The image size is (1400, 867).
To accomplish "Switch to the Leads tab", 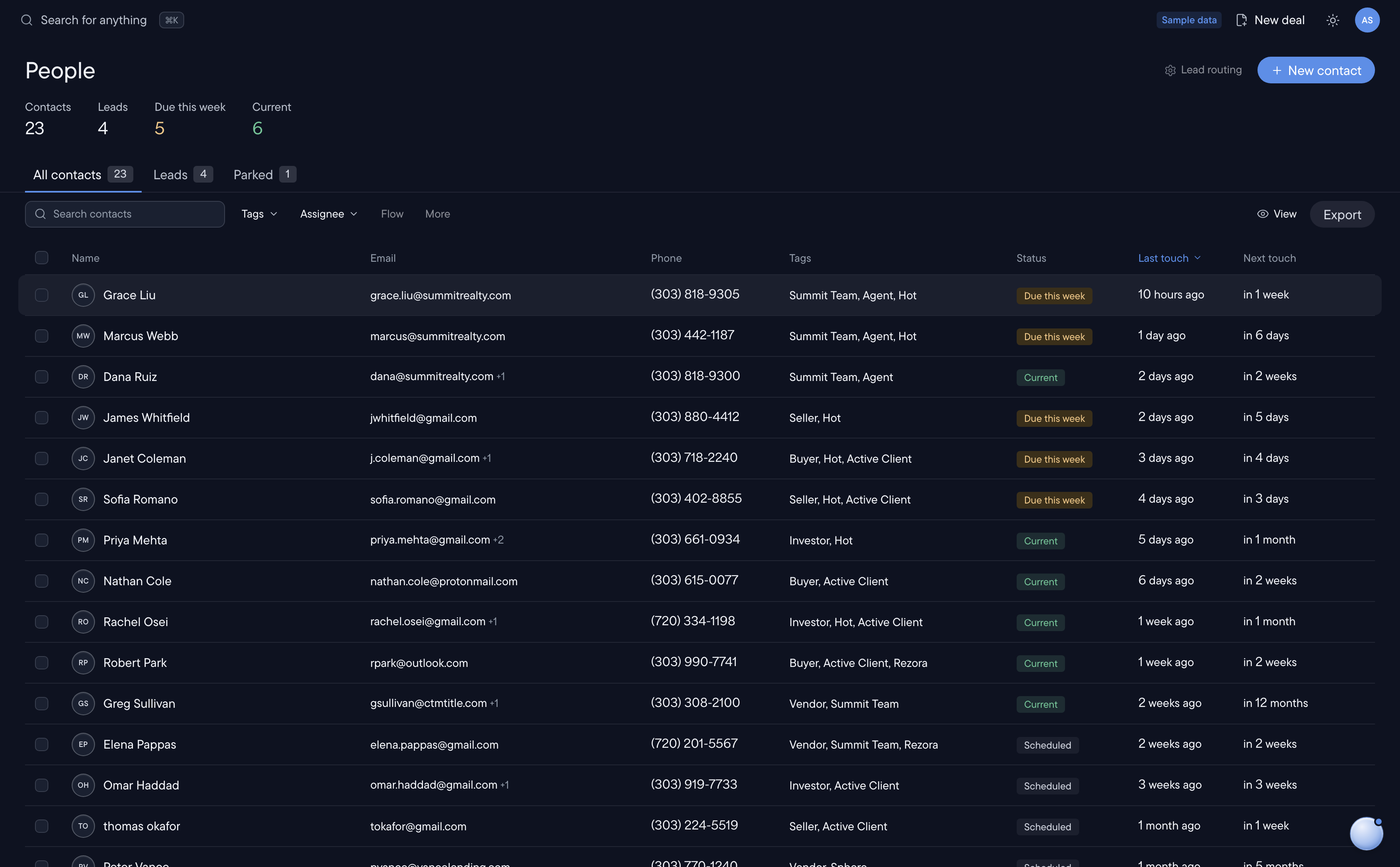I will coord(183,174).
